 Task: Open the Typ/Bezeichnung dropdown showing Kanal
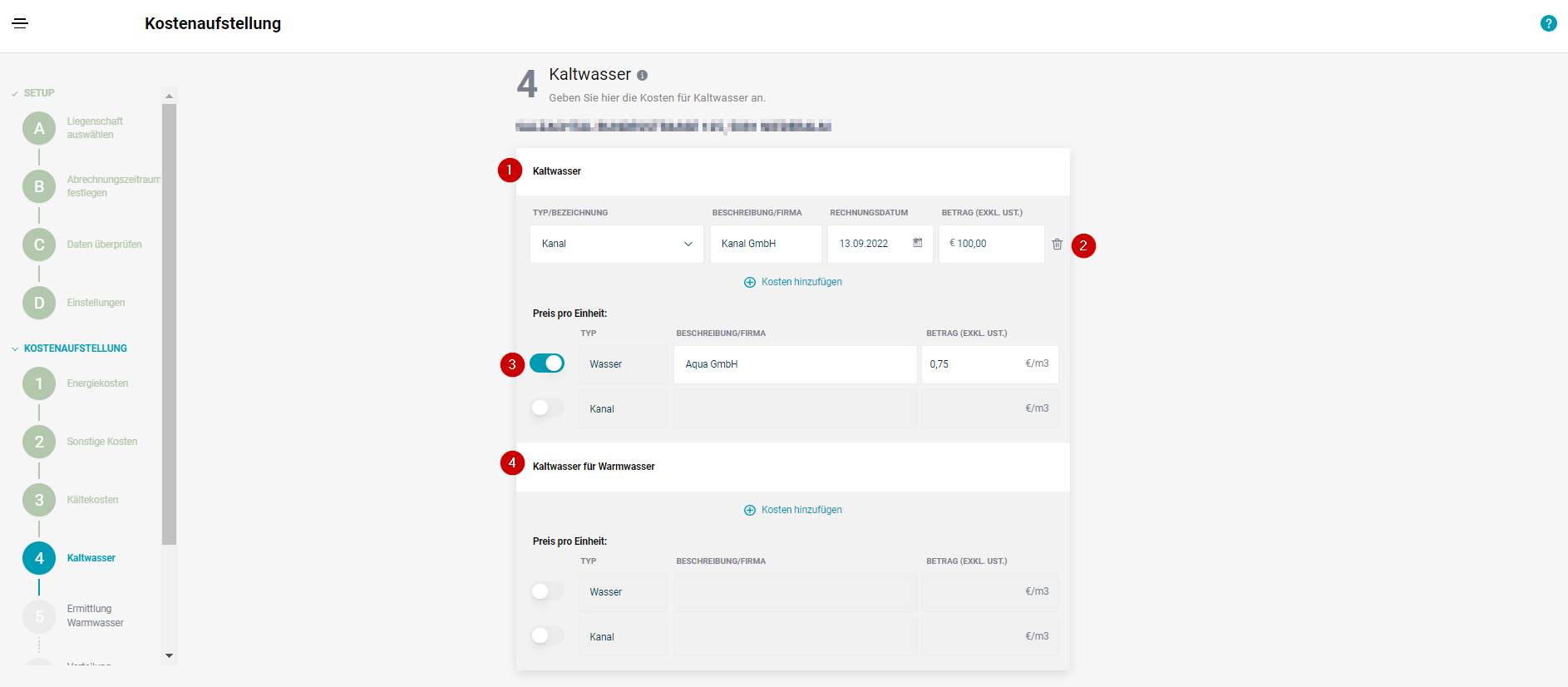[617, 245]
